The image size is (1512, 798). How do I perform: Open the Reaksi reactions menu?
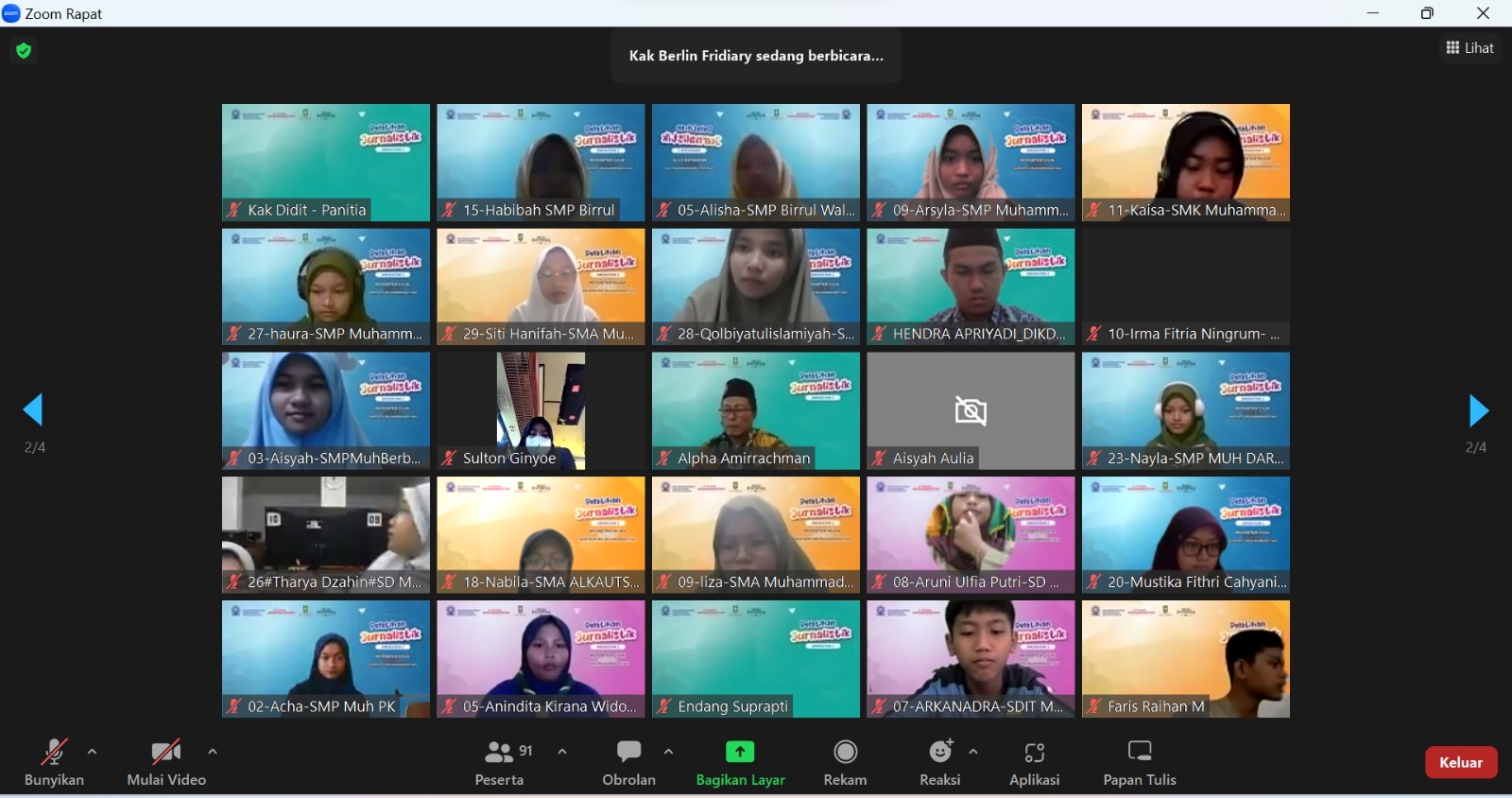pos(939,762)
